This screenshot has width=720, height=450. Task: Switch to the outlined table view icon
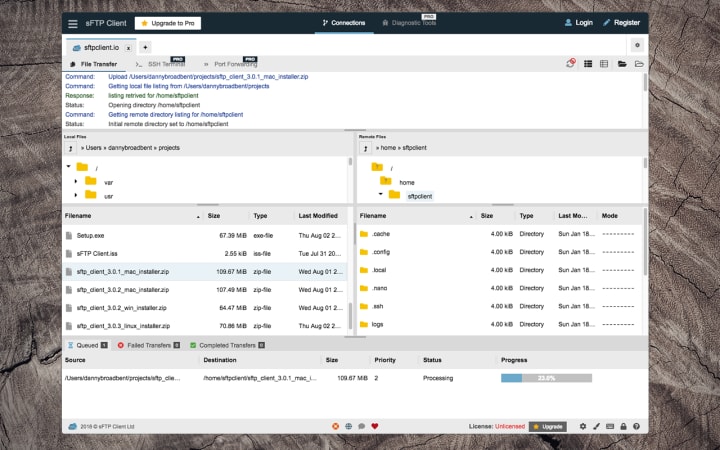(x=604, y=64)
